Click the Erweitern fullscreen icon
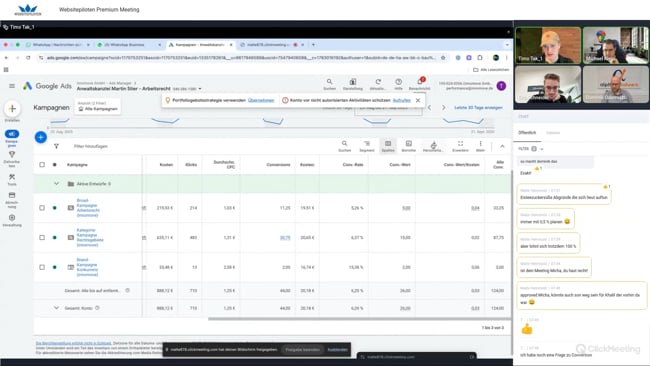The width and height of the screenshot is (650, 366). coord(460,144)
